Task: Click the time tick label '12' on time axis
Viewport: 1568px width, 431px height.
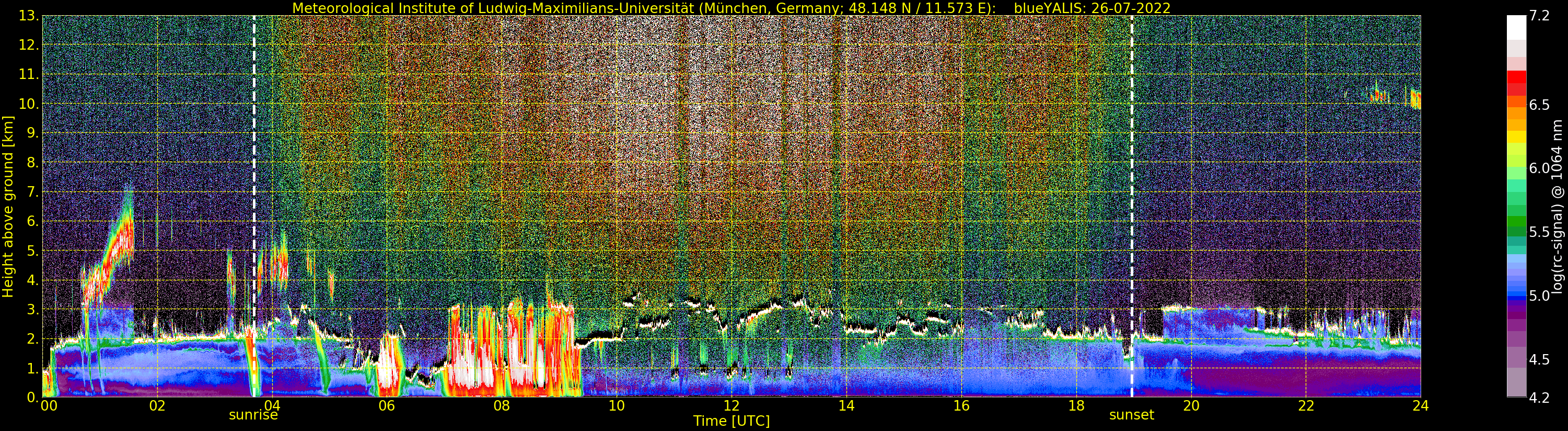Action: 731,405
